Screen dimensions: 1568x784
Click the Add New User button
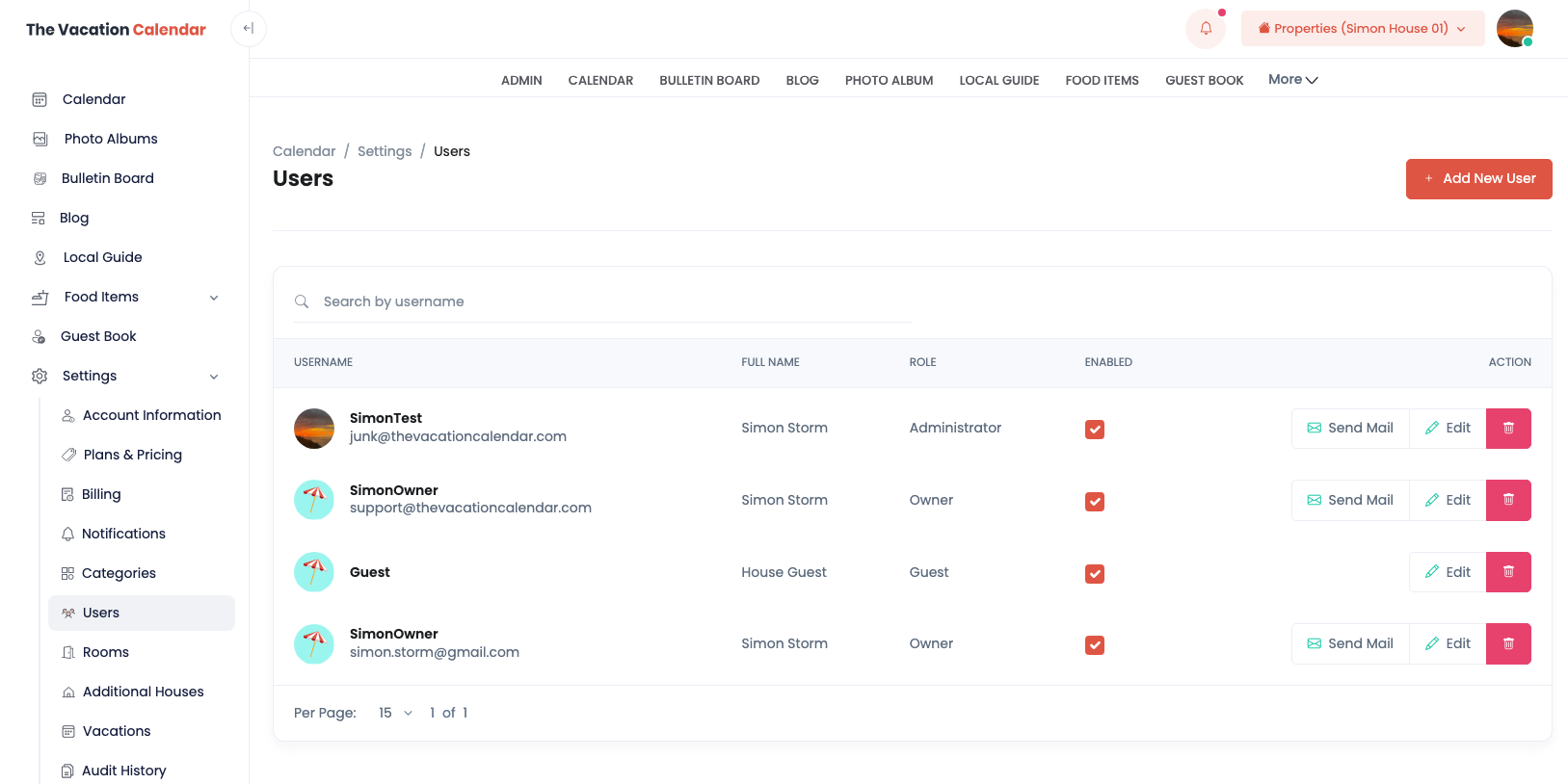pos(1478,179)
